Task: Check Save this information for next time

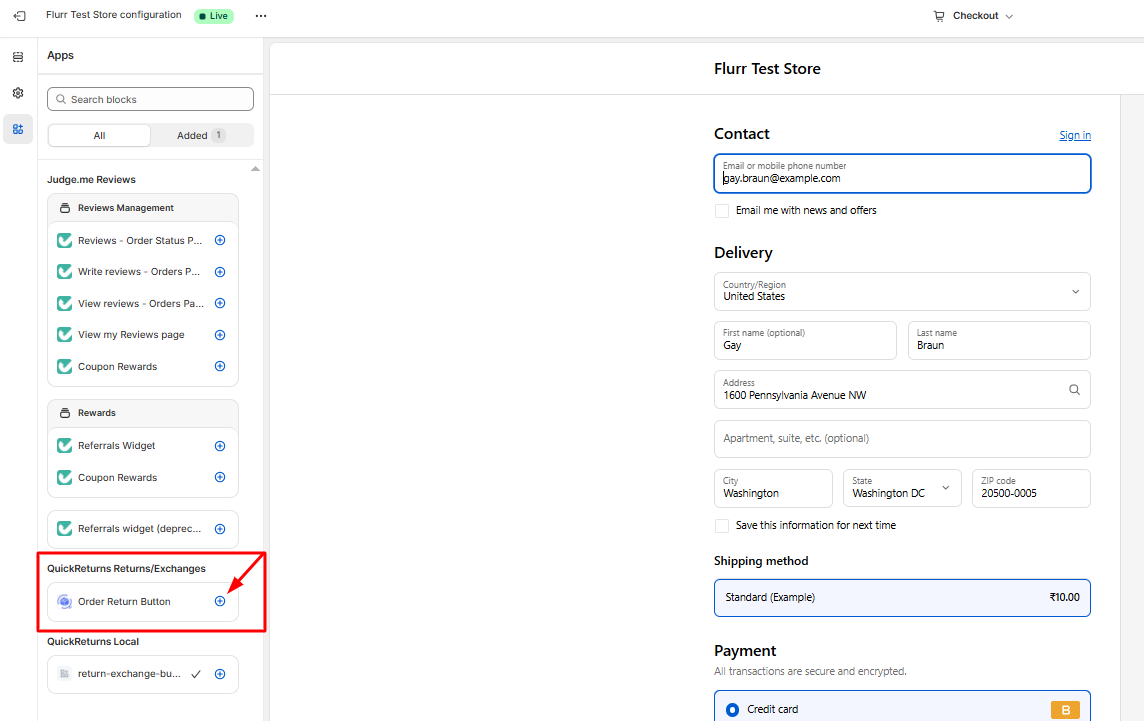Action: pyautogui.click(x=722, y=526)
